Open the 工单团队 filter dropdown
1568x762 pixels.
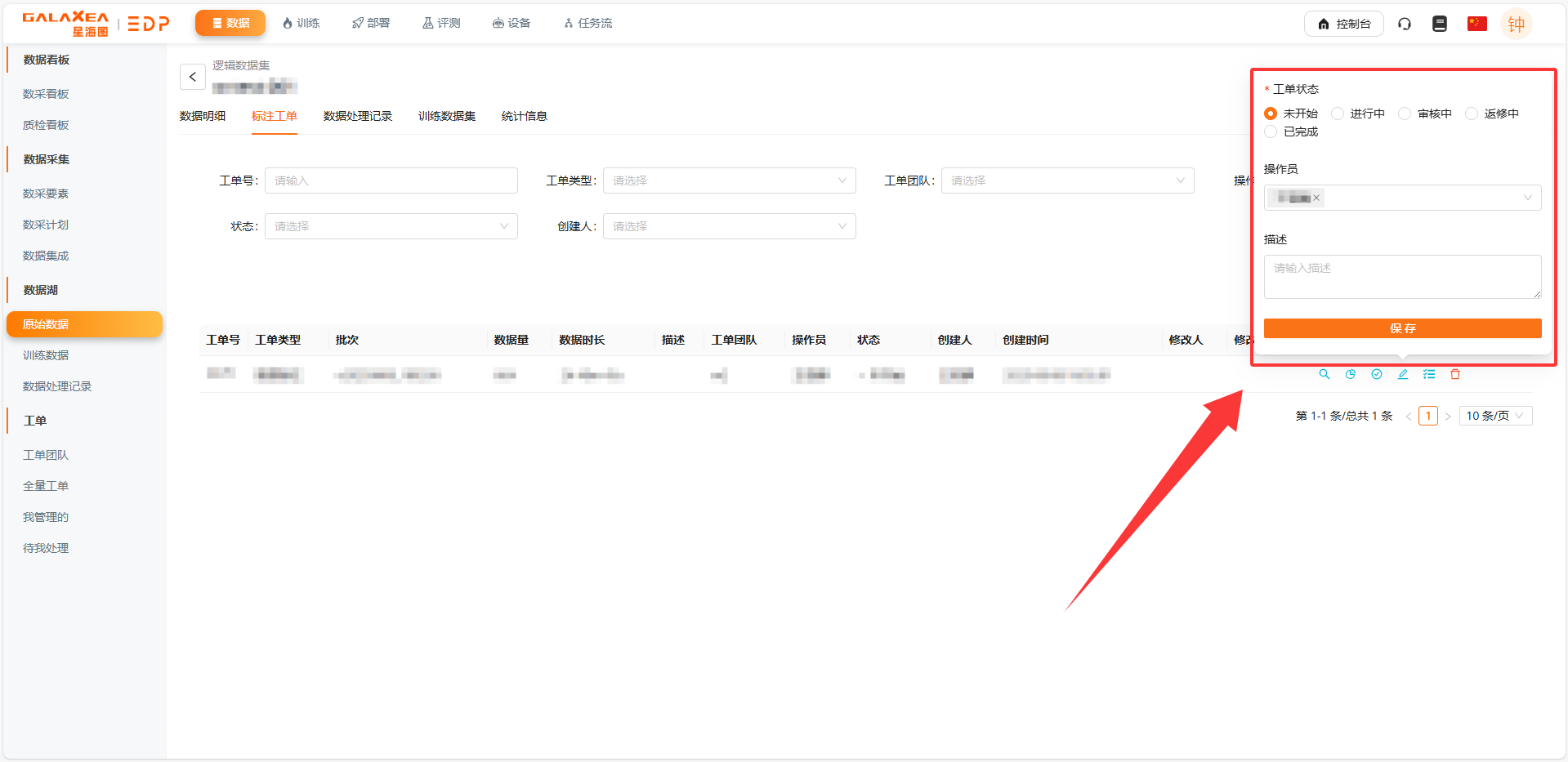point(1067,180)
